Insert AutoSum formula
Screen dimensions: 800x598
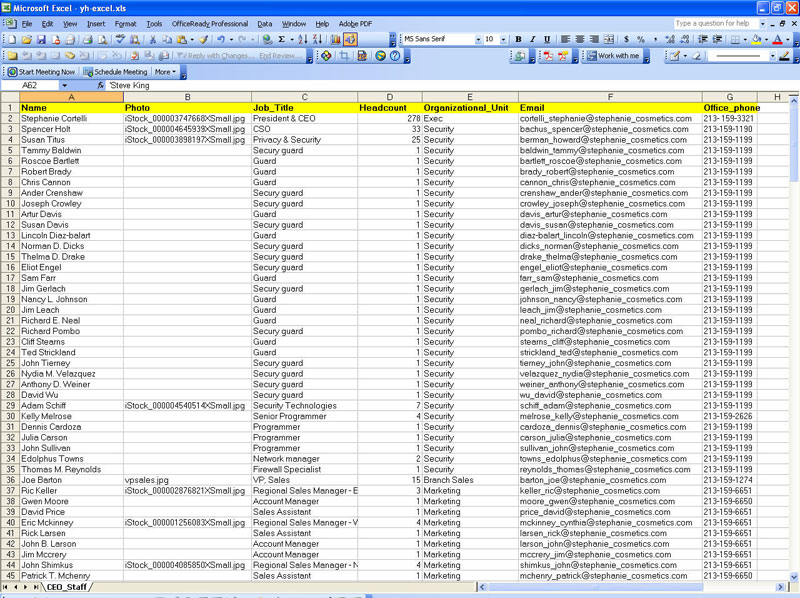point(281,39)
